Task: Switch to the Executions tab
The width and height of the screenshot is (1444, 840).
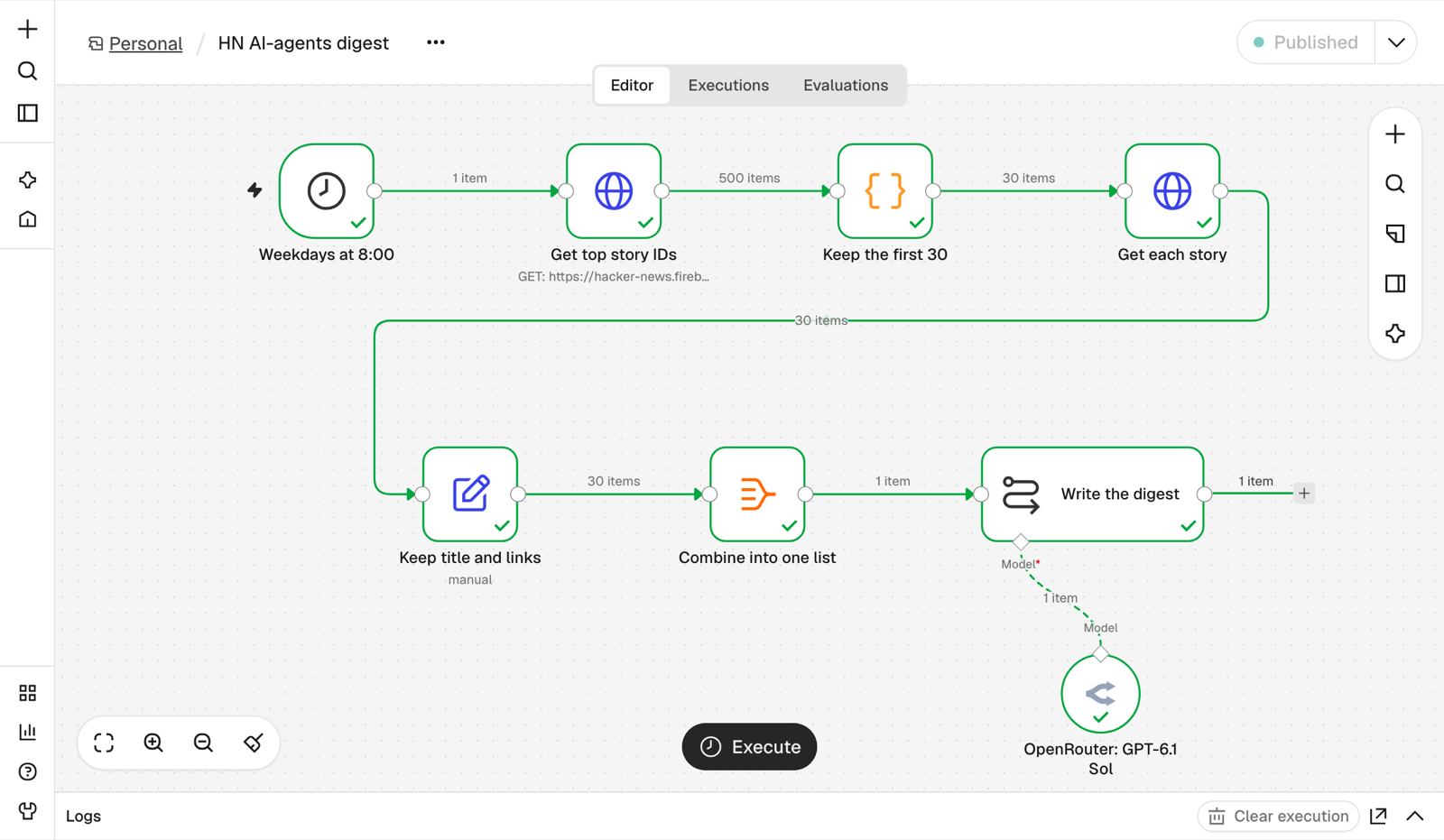Action: click(728, 85)
